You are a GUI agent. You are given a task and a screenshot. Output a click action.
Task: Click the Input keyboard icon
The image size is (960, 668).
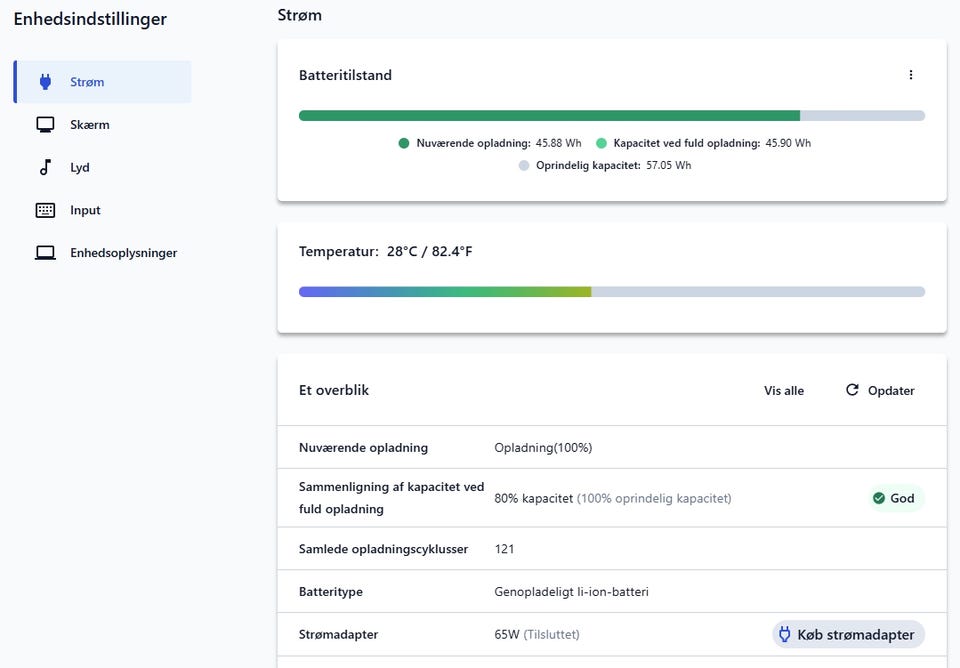coord(45,210)
